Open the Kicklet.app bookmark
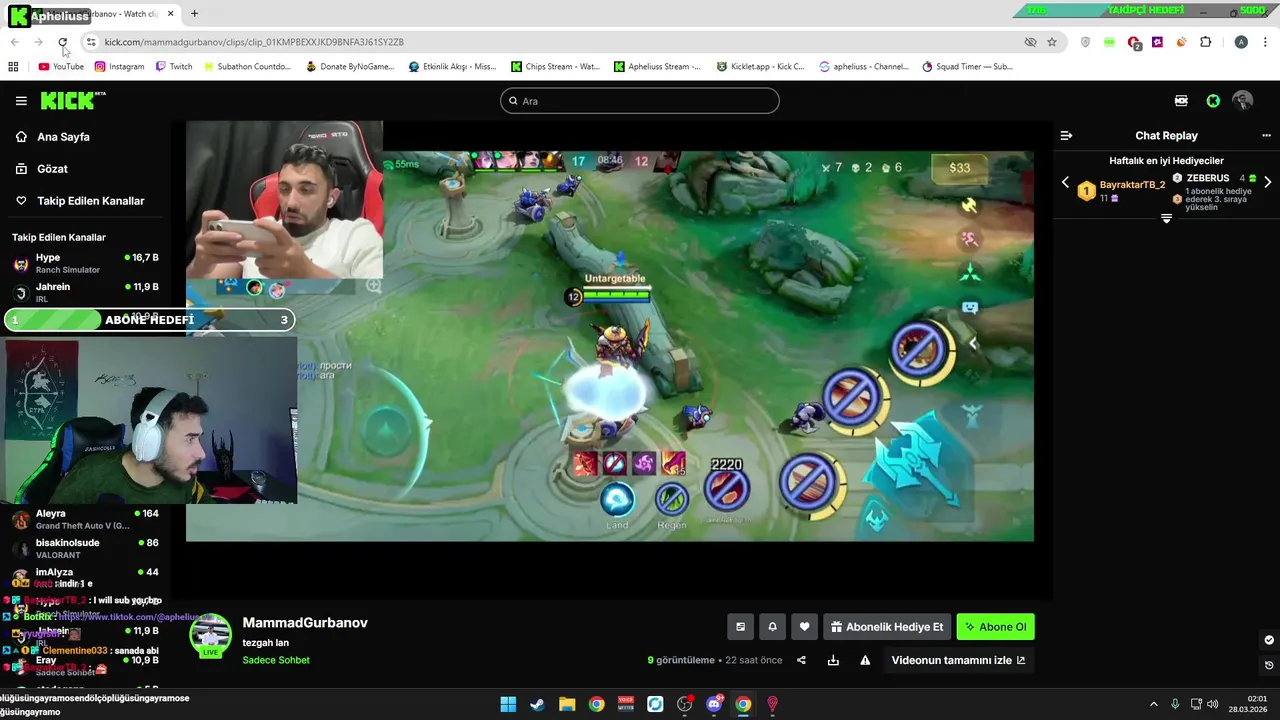This screenshot has width=1280, height=720. (x=760, y=67)
